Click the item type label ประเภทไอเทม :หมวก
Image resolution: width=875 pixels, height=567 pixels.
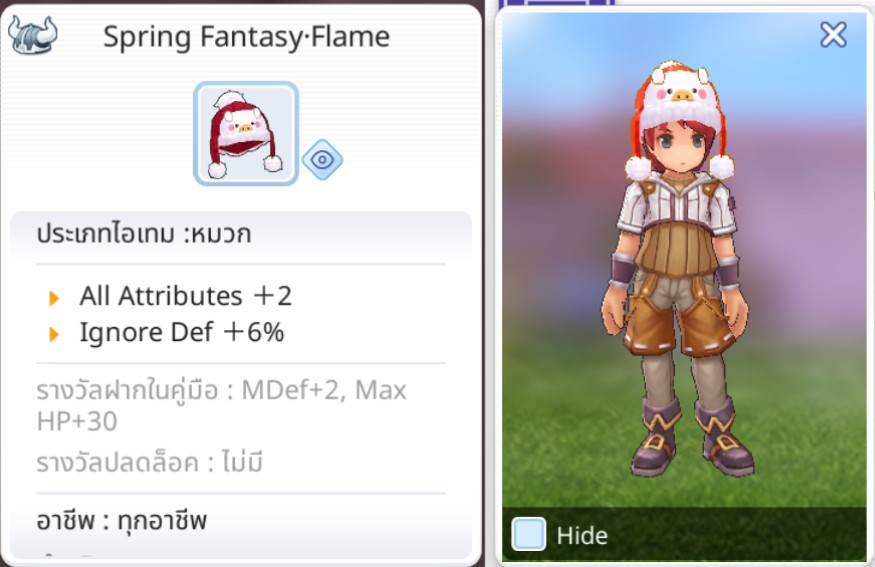pyautogui.click(x=143, y=234)
